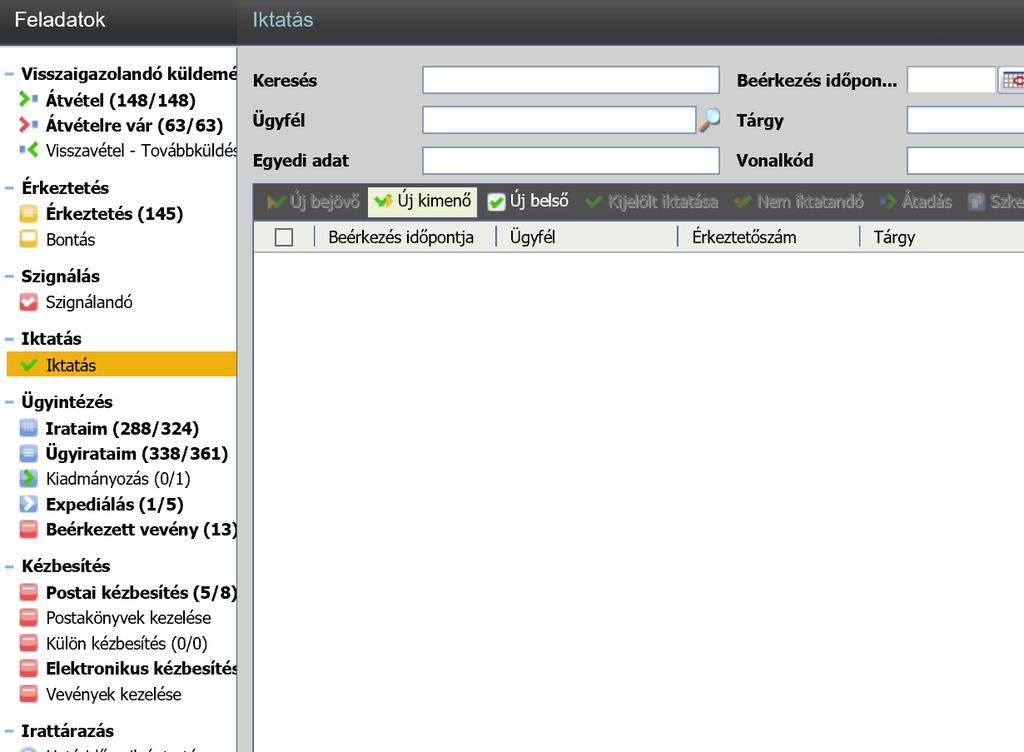Collapse the Szignálás section

9,276
